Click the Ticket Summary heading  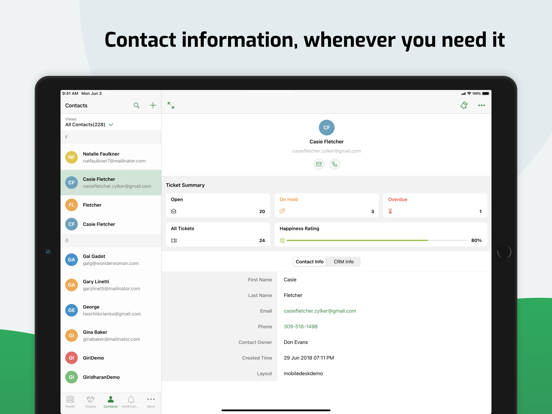(x=185, y=185)
